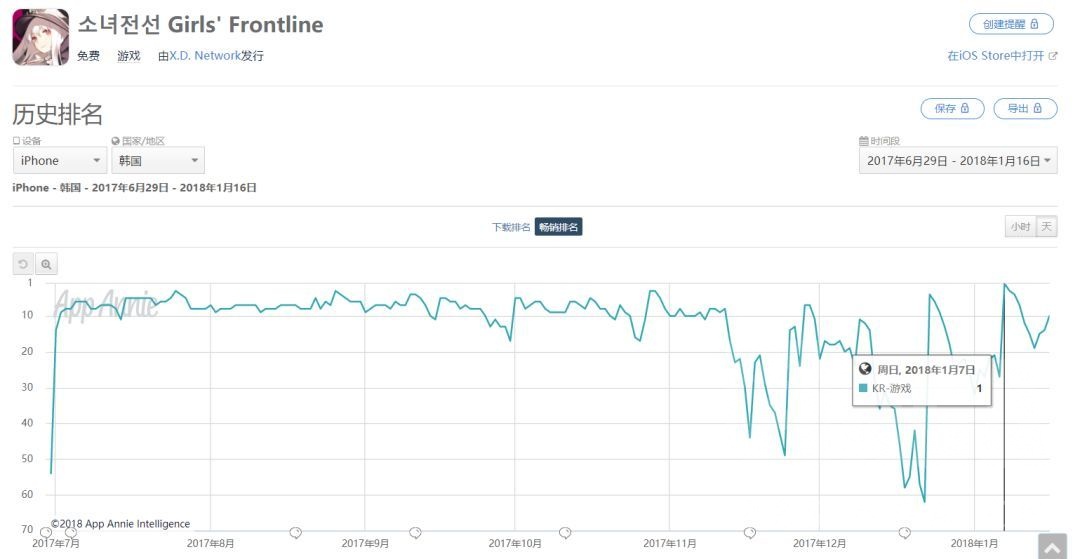Screen dimensions: 1080x559
Task: Click the event bubble icon before 2018年1月
Action: tap(905, 533)
